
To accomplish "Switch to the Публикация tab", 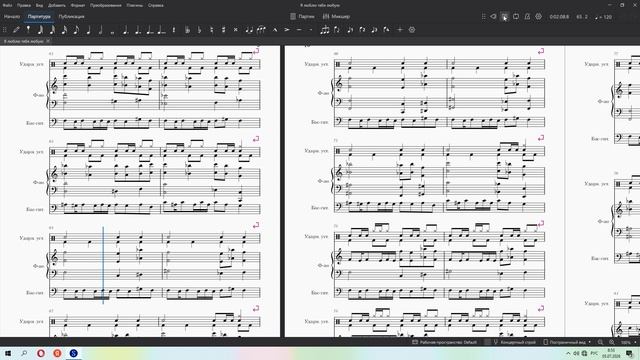I will click(71, 17).
